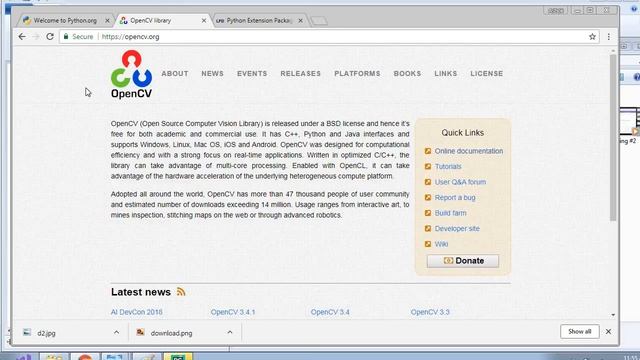Click the download.png file icon in downloads bar

140,332
